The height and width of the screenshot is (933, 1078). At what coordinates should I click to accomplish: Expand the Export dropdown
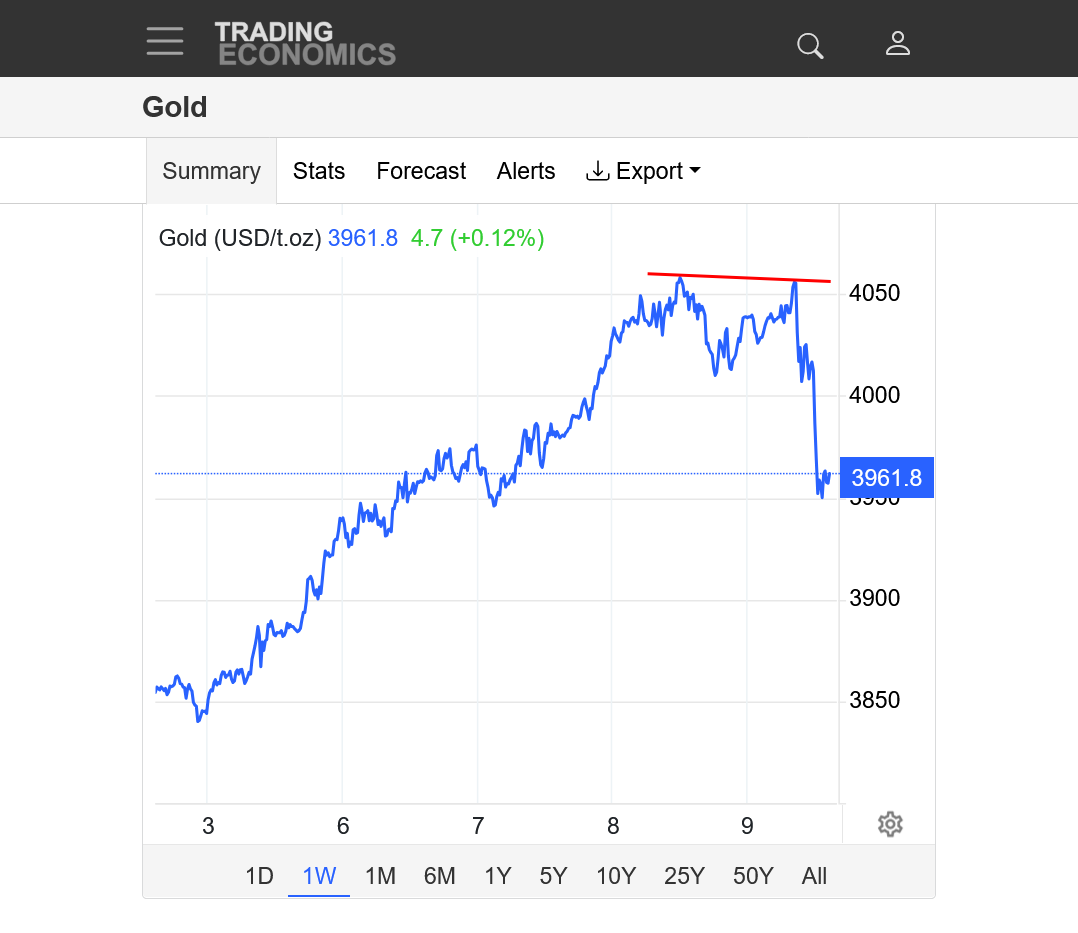[643, 171]
